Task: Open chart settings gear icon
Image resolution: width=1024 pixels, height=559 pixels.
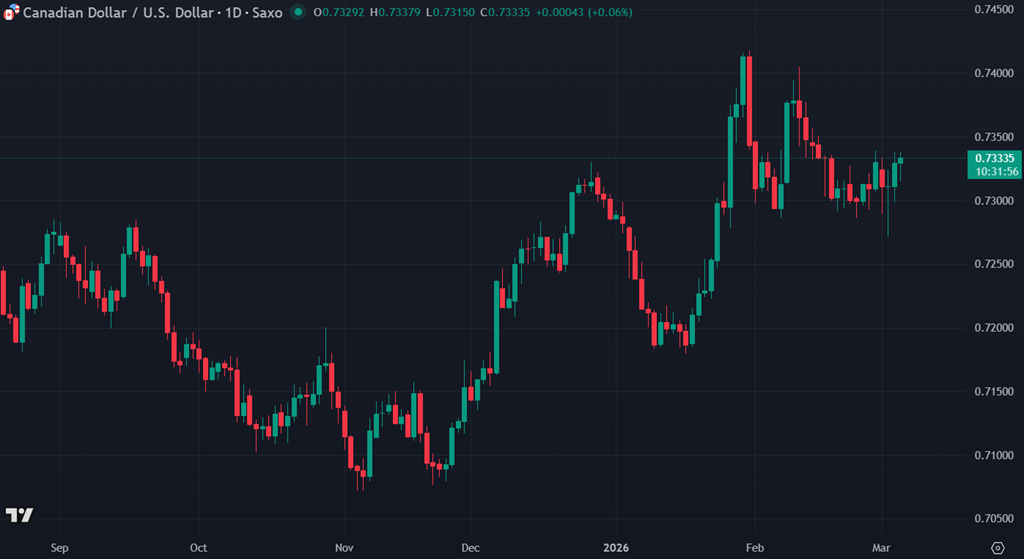Action: (996, 547)
